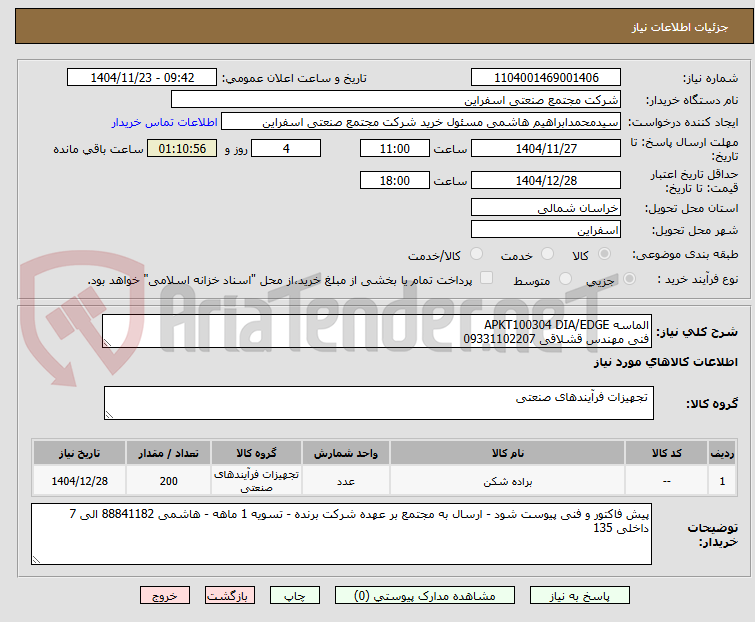This screenshot has width=755, height=622.
Task: Click the چاپ print button
Action: click(x=295, y=596)
